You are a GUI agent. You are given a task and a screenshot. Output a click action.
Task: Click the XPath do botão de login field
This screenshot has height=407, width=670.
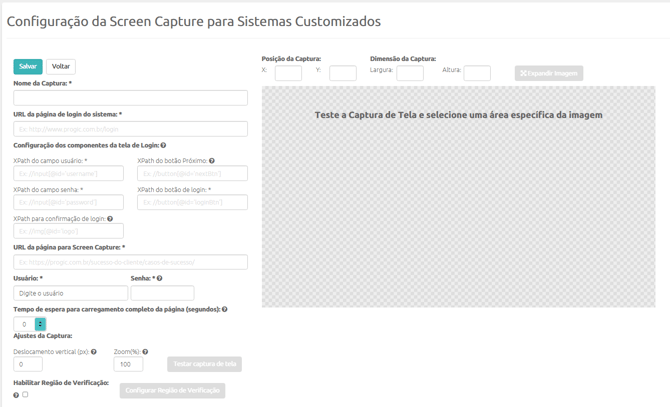point(192,202)
